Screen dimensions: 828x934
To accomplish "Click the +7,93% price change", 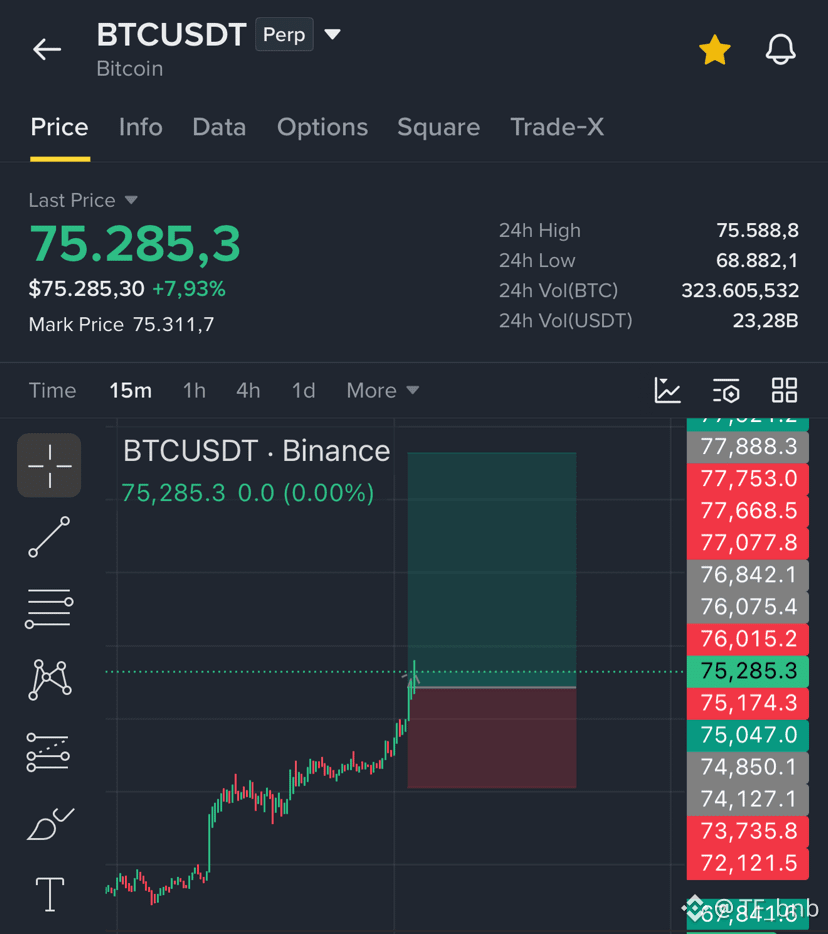I will 189,289.
